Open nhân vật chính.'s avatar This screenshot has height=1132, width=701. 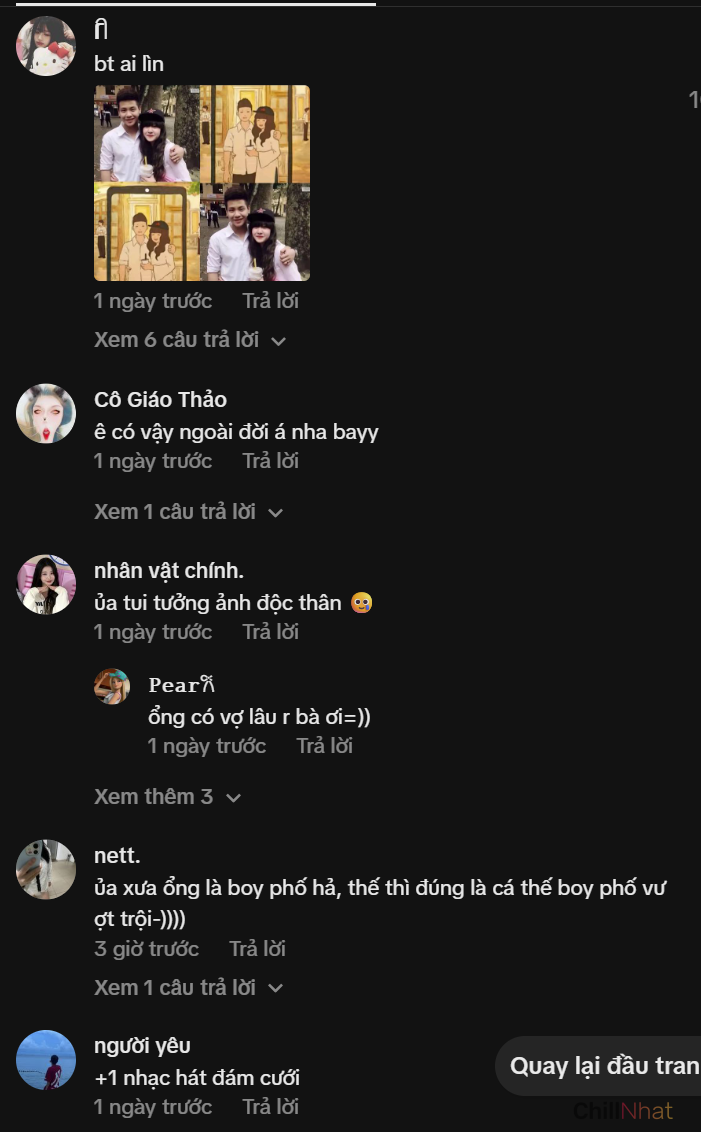click(46, 584)
